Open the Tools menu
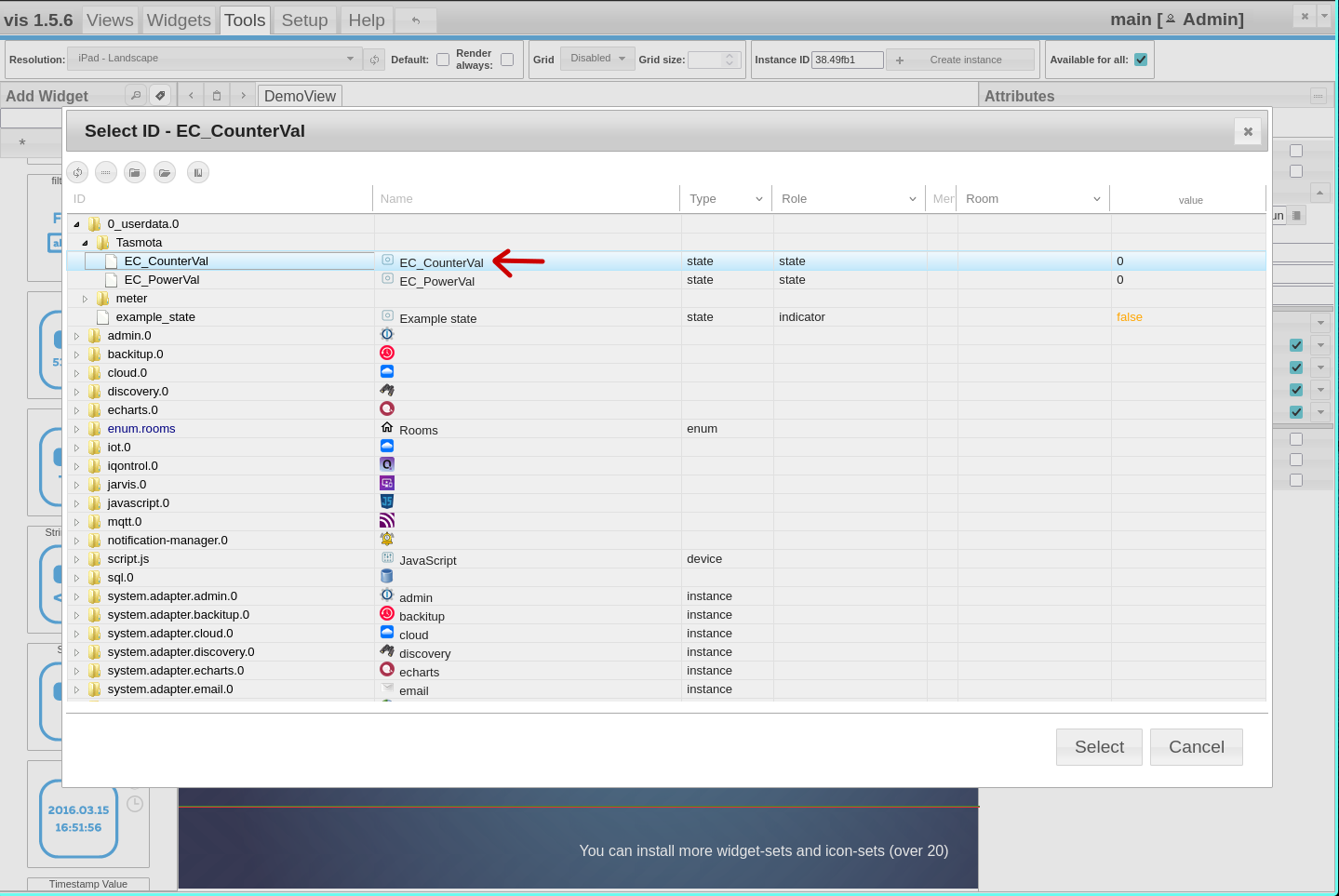This screenshot has height=896, width=1339. pyautogui.click(x=244, y=20)
